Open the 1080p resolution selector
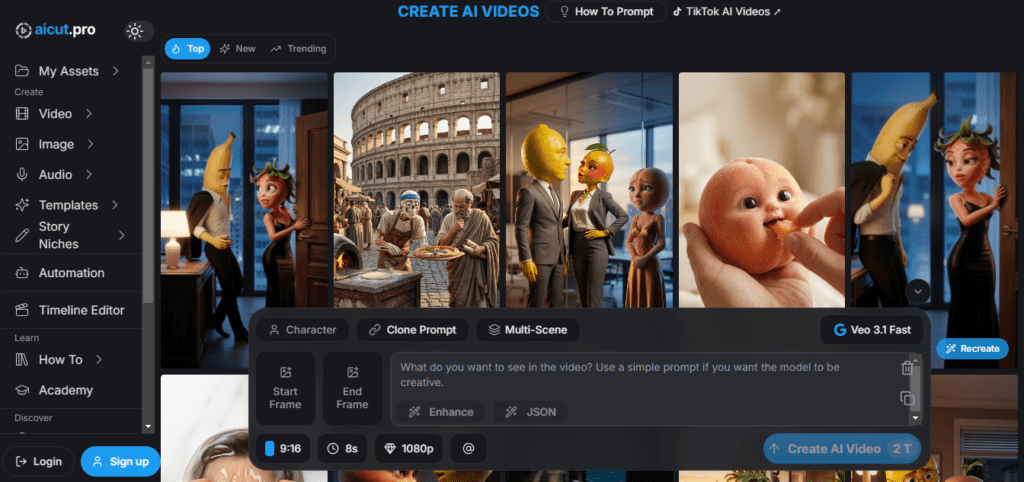The image size is (1024, 482). [409, 449]
